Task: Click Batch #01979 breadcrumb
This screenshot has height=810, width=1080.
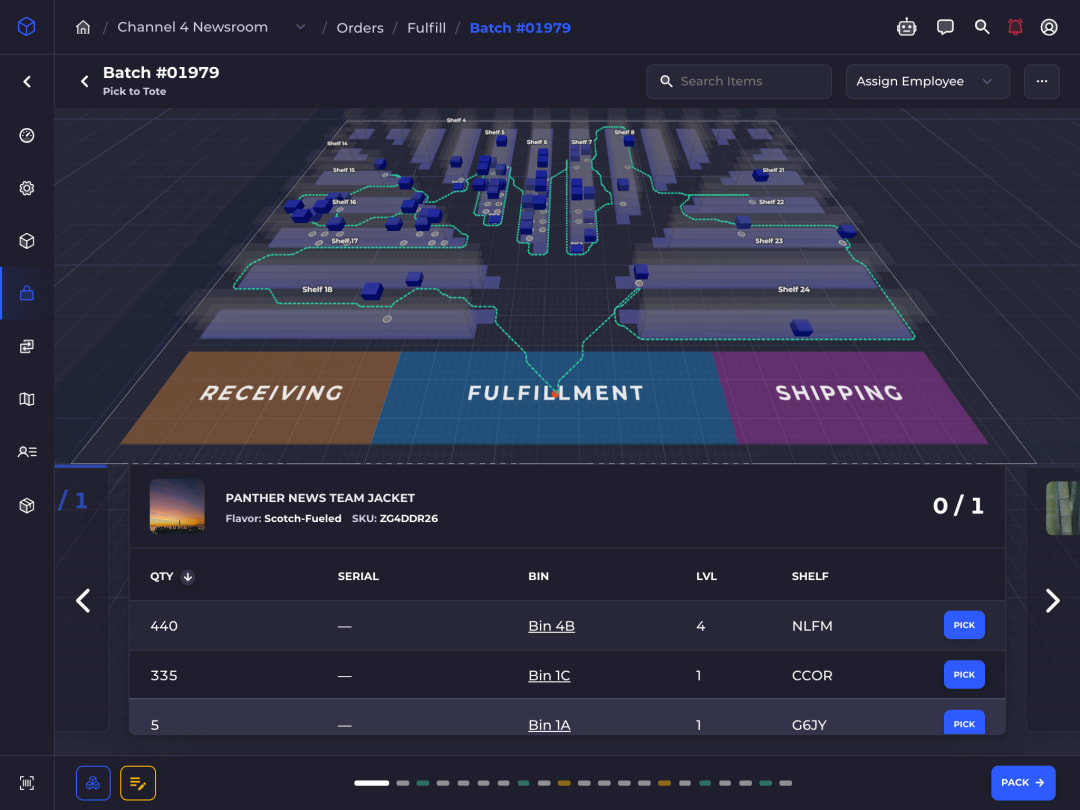Action: tap(520, 28)
